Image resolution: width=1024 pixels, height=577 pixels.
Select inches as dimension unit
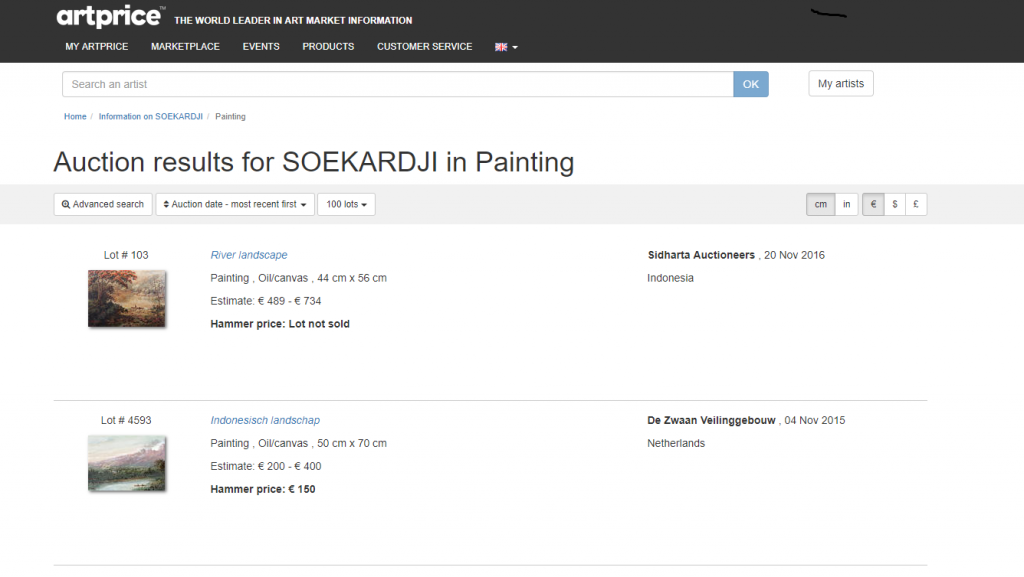tap(846, 204)
